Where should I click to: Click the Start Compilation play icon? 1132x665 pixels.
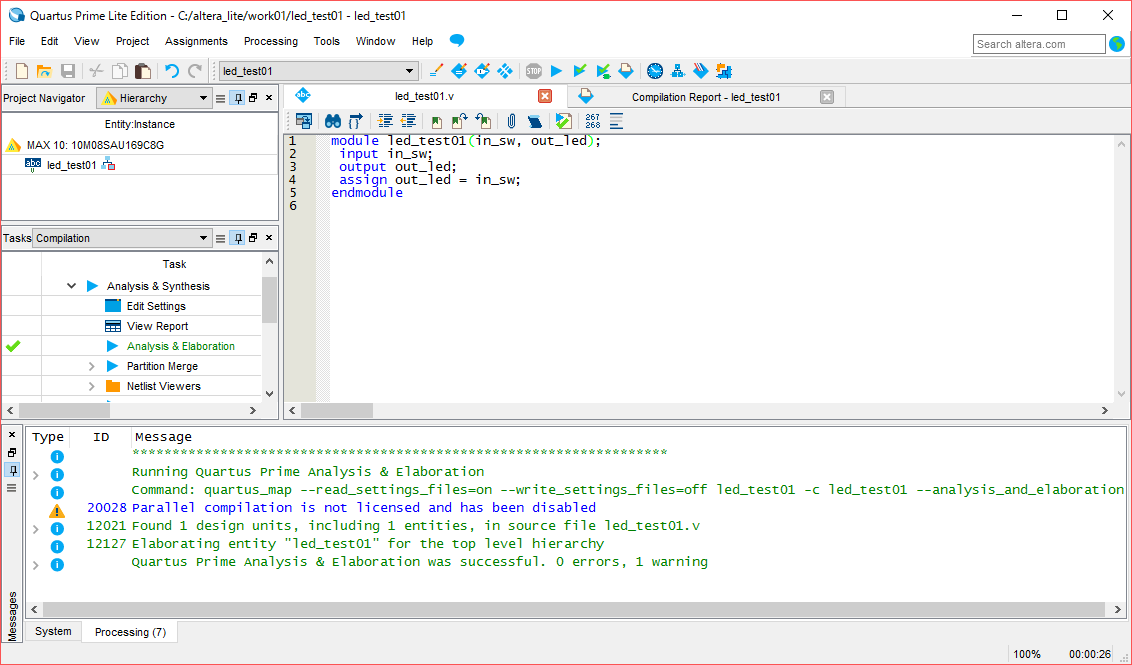(557, 71)
